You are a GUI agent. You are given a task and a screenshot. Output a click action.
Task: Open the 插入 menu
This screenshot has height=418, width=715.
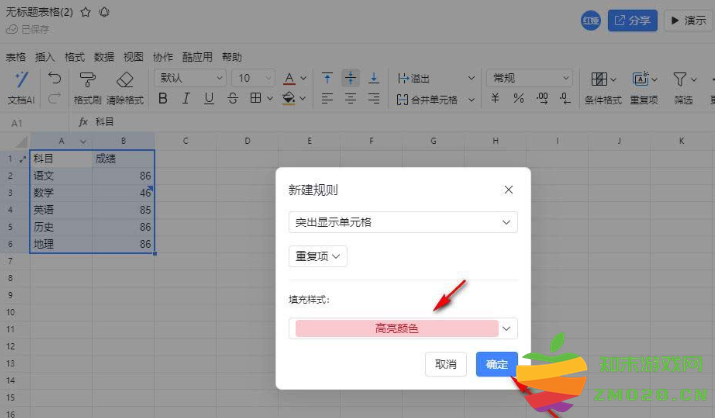click(45, 57)
